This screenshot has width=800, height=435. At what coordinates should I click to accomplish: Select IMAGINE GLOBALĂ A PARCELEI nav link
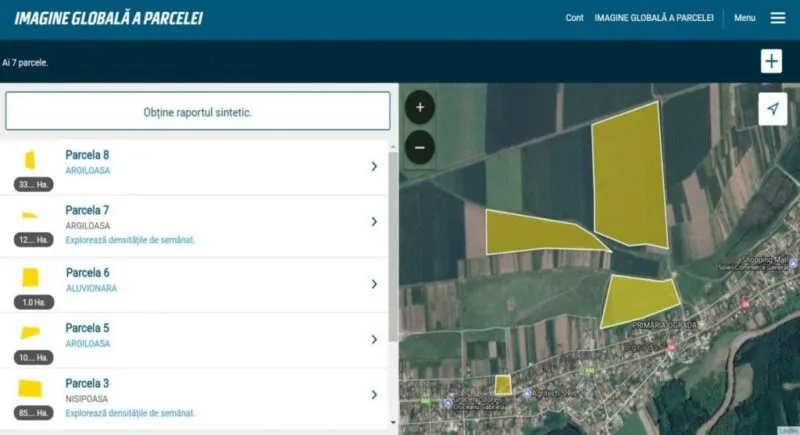(654, 18)
